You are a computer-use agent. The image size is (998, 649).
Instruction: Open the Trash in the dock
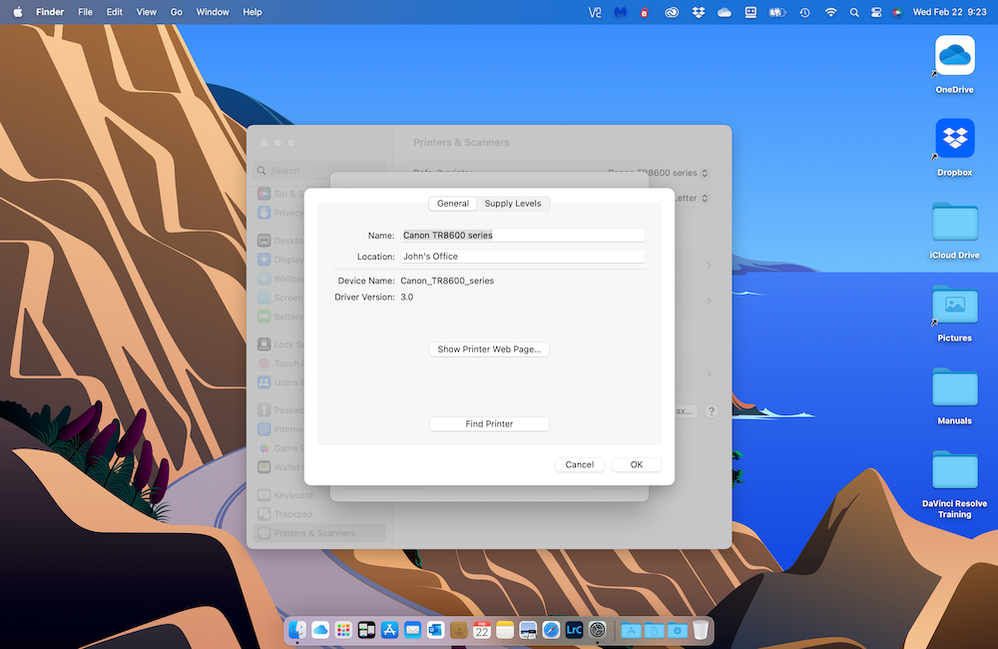click(701, 630)
